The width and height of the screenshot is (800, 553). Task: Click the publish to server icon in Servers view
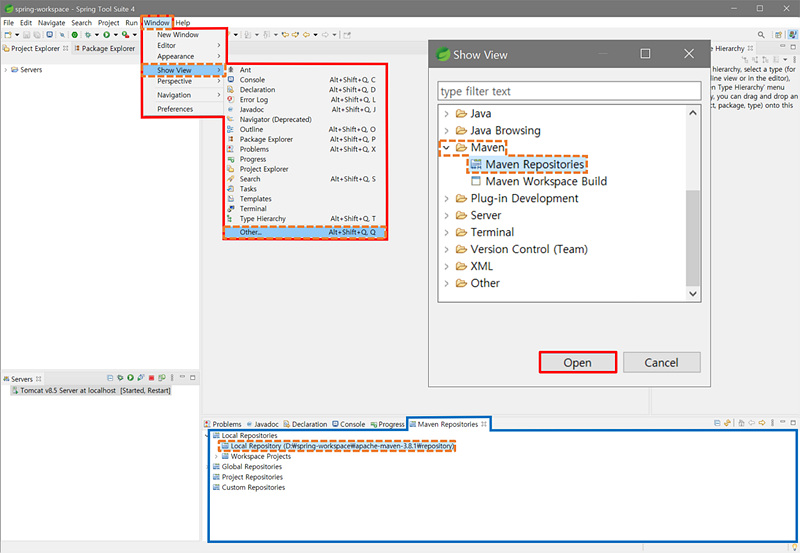coord(162,378)
